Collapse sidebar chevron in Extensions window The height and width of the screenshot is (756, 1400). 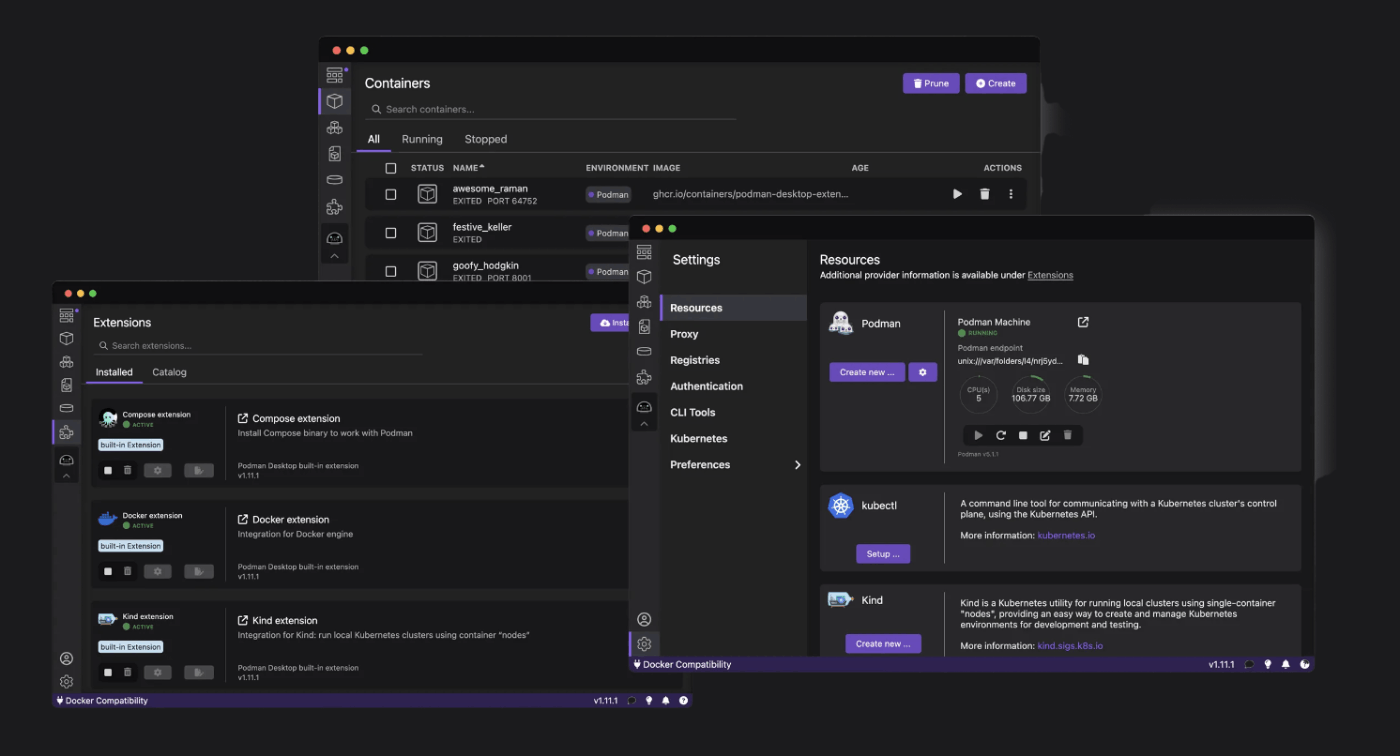(66, 476)
